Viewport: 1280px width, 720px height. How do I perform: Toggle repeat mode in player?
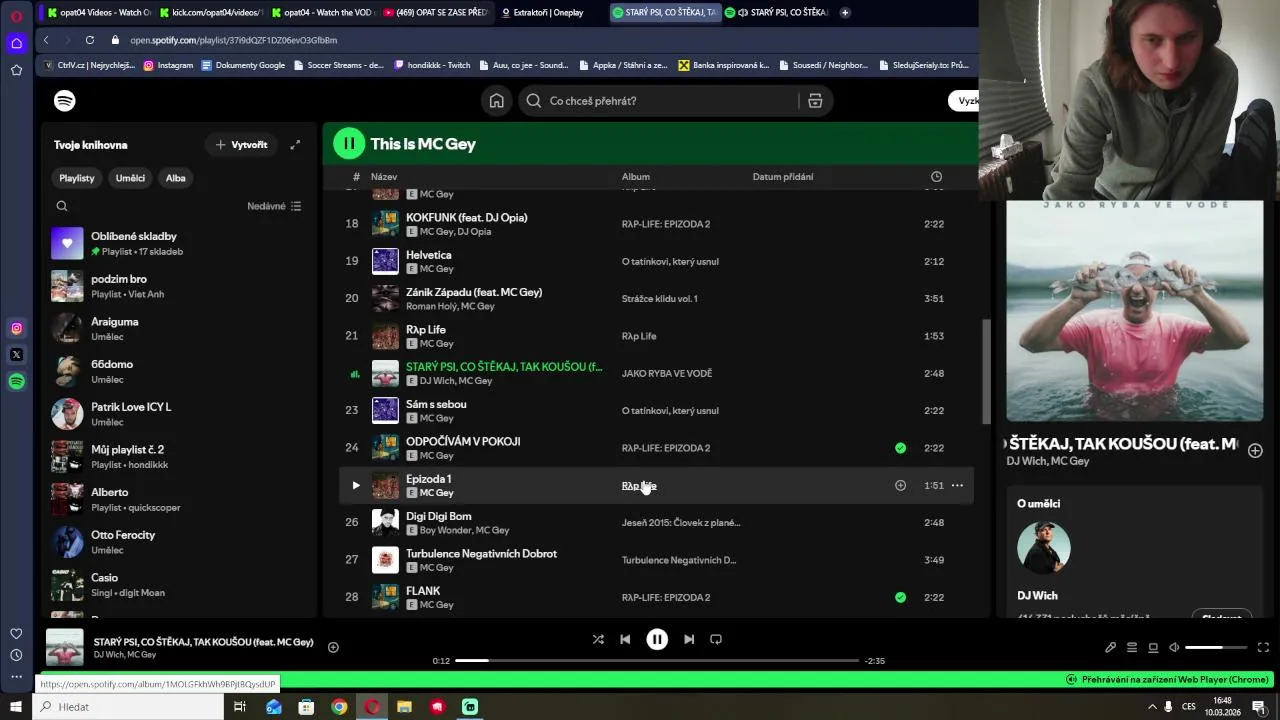point(716,639)
